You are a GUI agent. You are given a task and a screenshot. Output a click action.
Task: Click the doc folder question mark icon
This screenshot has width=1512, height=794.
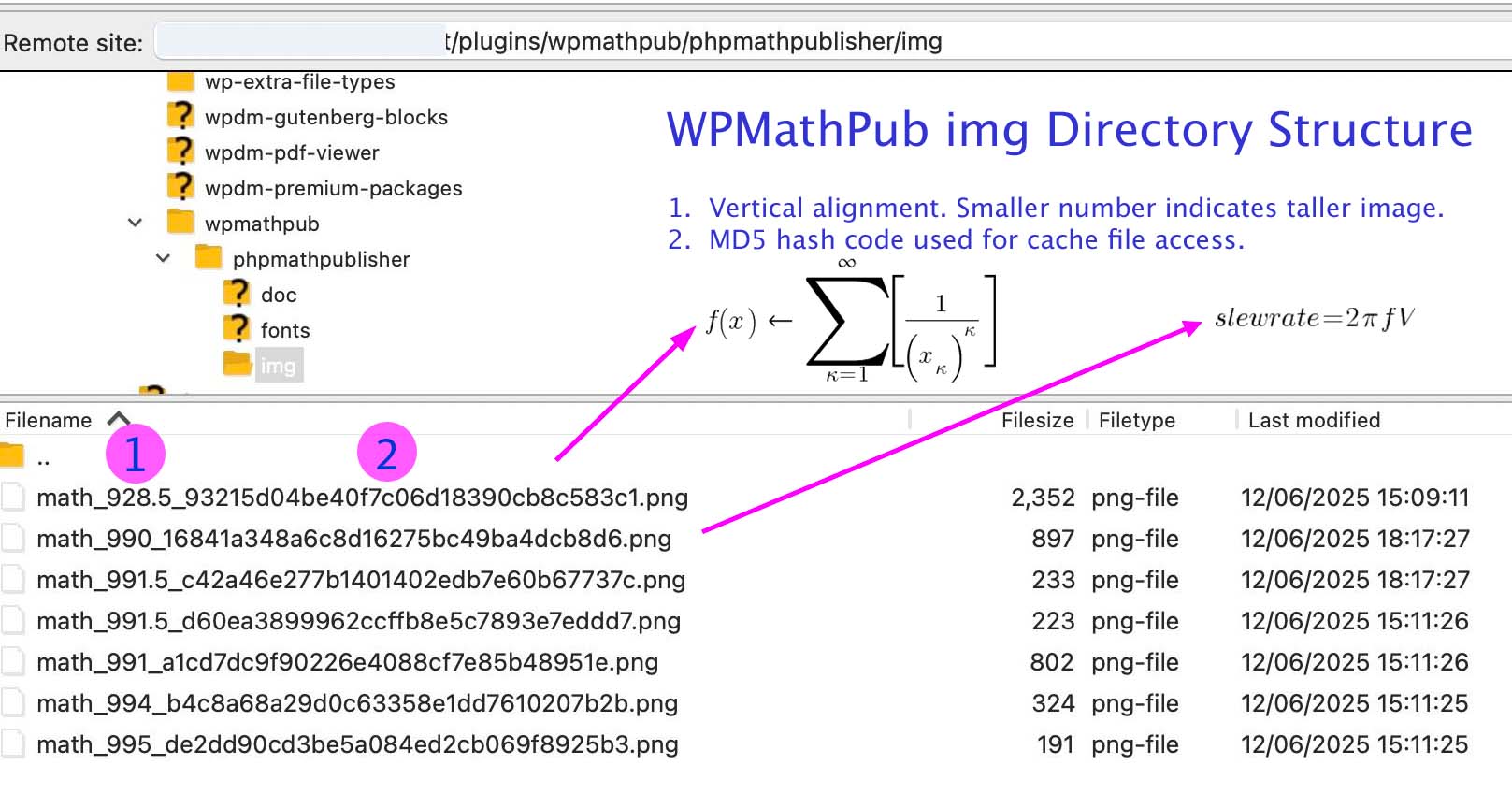coord(237,295)
